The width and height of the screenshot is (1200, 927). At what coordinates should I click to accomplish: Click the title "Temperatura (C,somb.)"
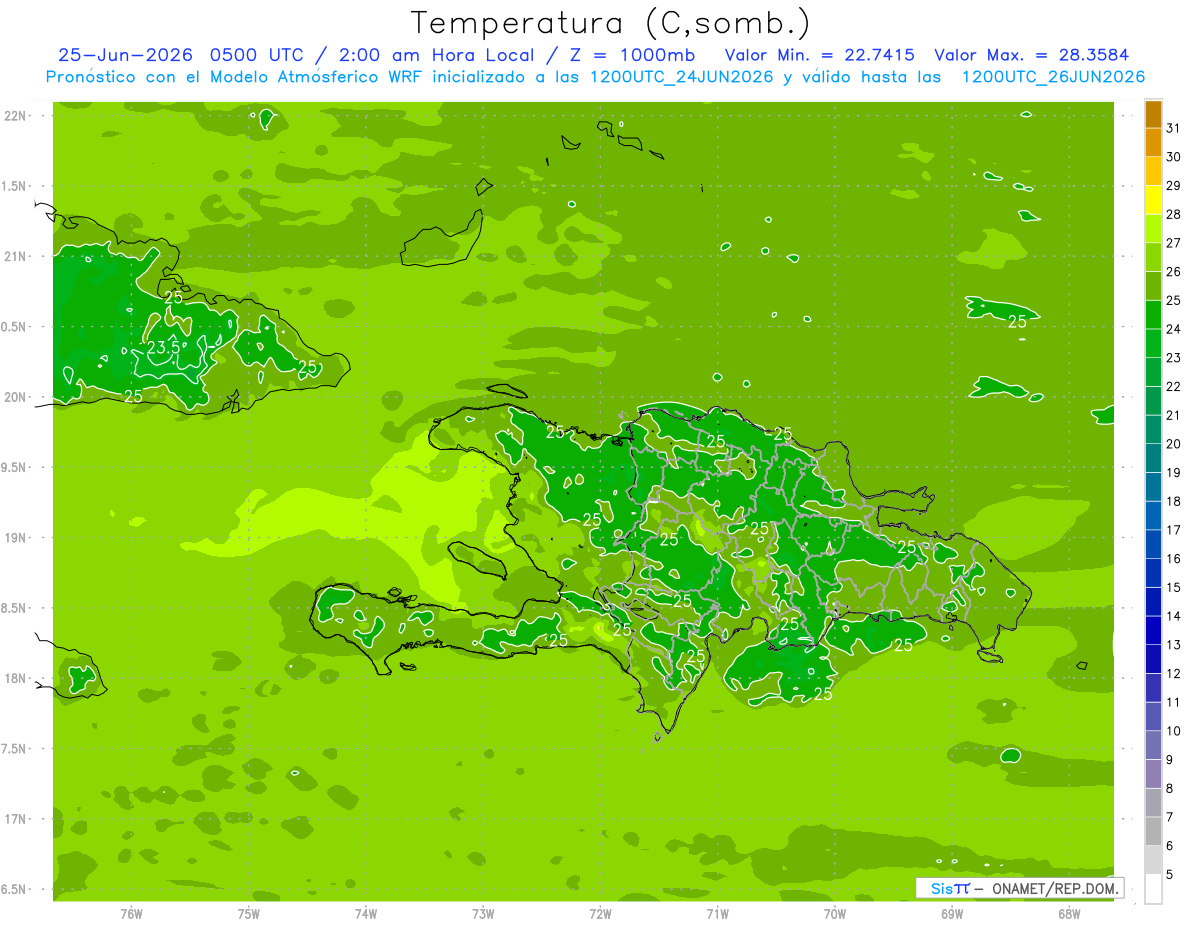(611, 24)
